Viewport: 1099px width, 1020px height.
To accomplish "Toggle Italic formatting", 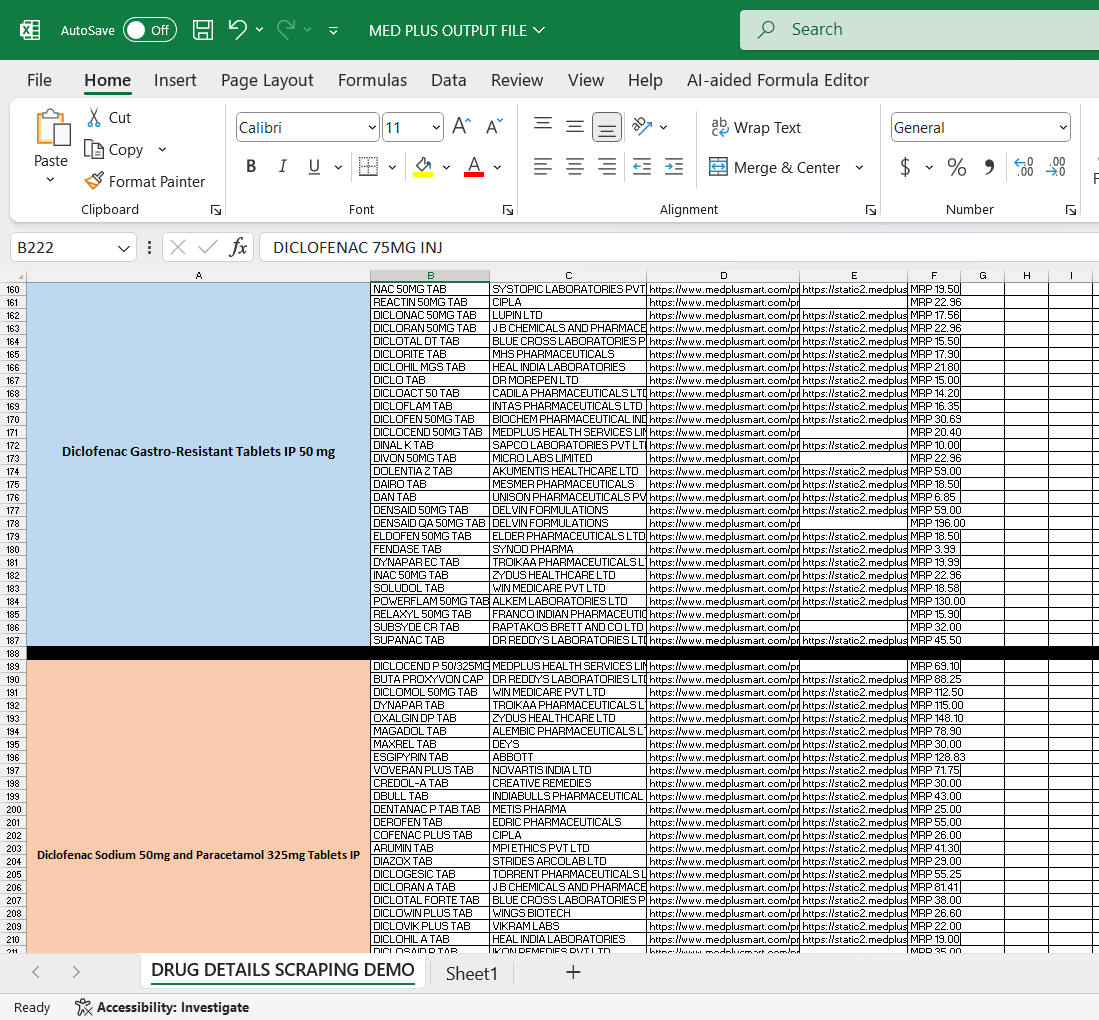I will [282, 167].
